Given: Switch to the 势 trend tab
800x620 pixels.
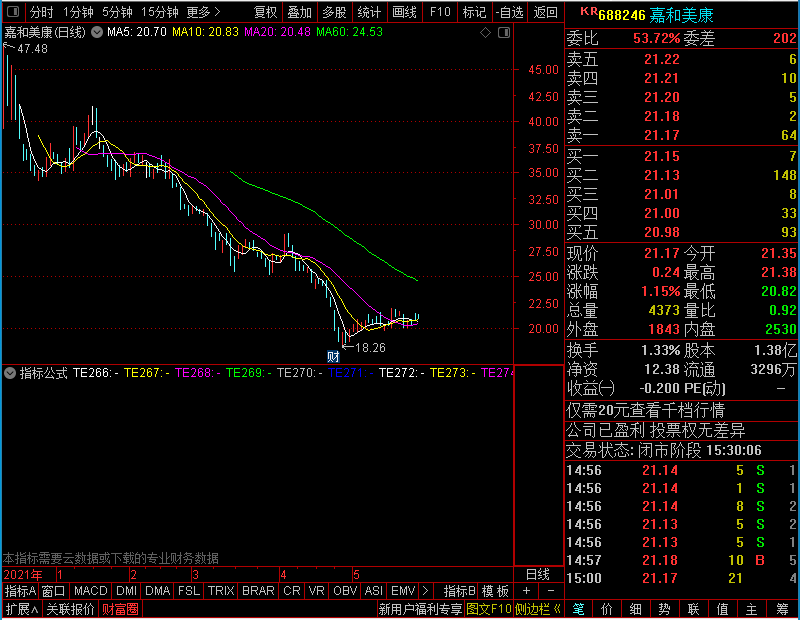Looking at the screenshot, I should [664, 609].
